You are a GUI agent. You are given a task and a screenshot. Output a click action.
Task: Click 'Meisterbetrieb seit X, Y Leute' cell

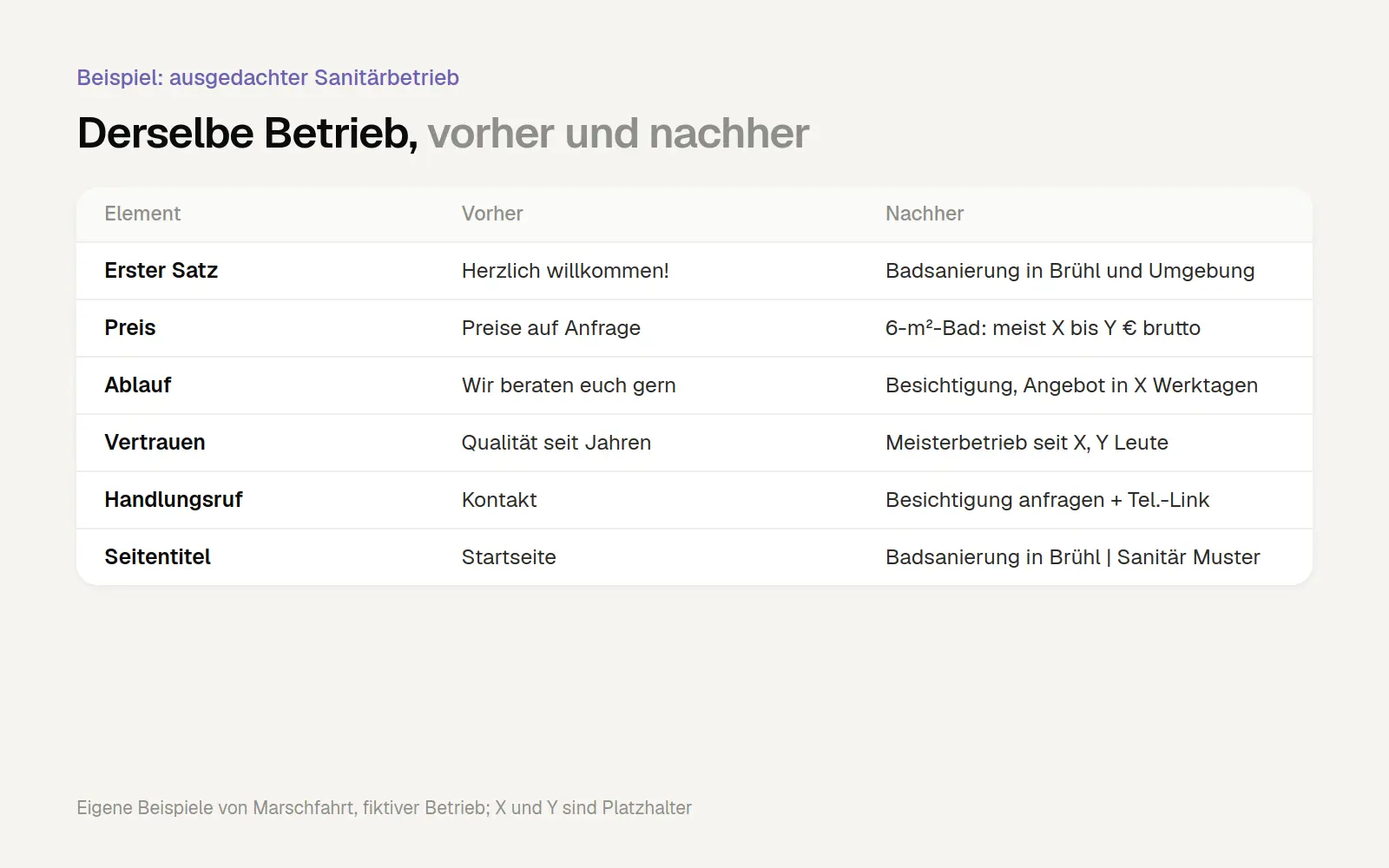pos(1027,443)
